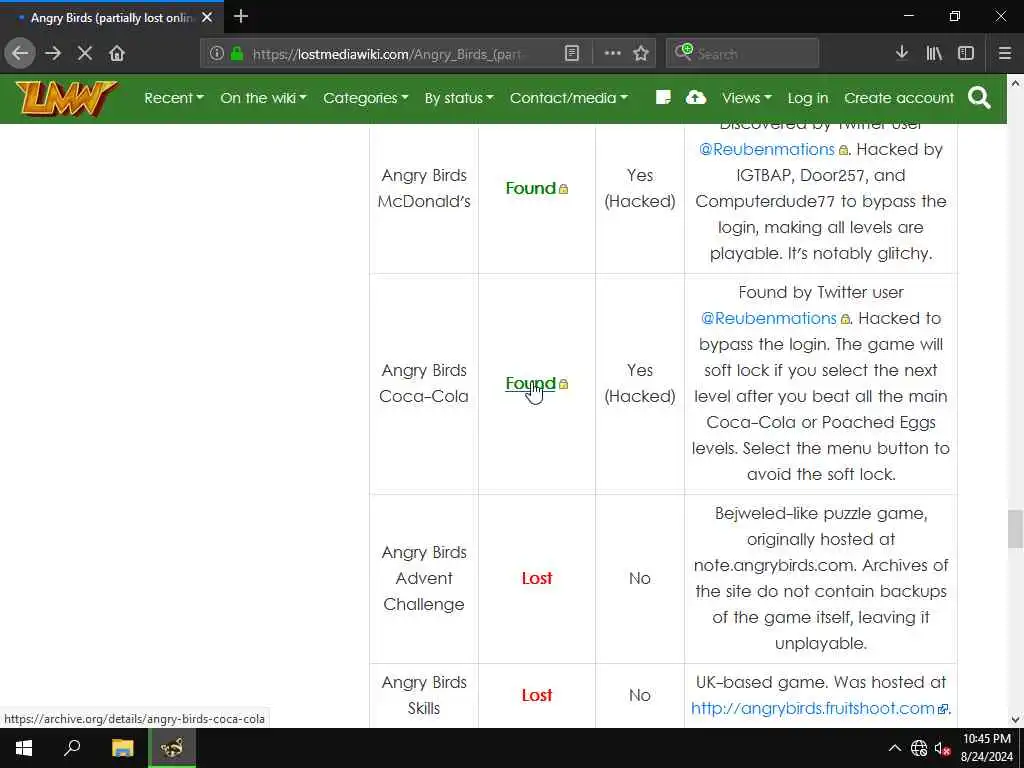The image size is (1024, 768).
Task: Click Log in link
Action: 808,98
